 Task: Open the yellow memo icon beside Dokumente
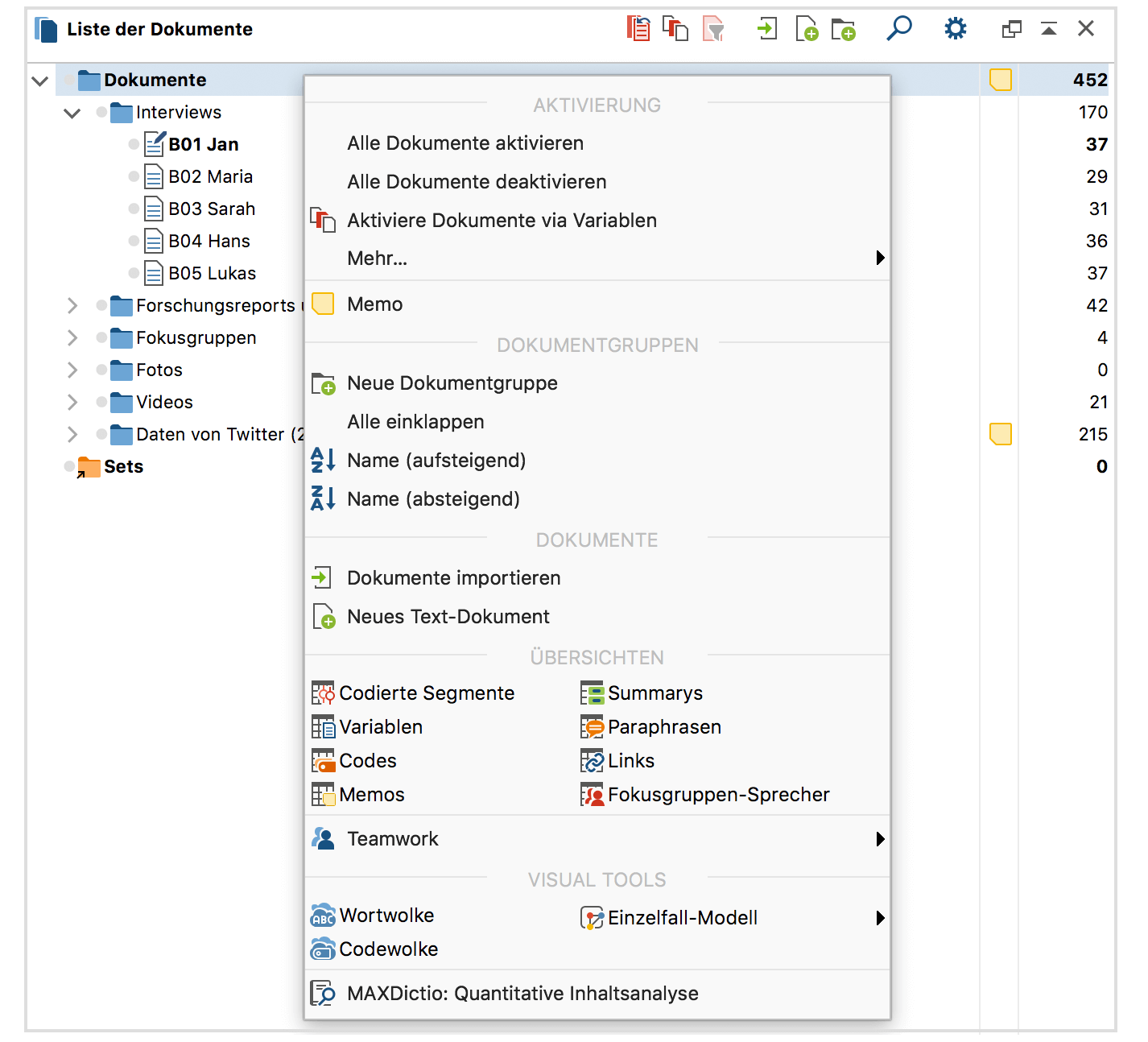tap(1000, 80)
